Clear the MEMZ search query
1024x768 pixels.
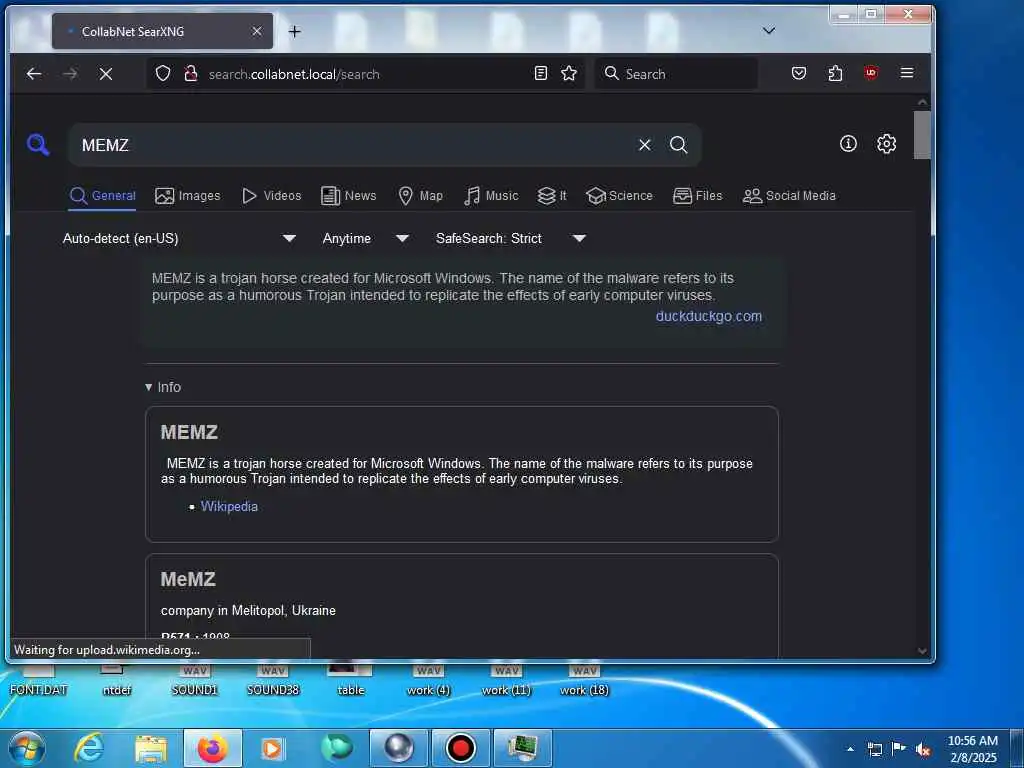click(x=645, y=145)
